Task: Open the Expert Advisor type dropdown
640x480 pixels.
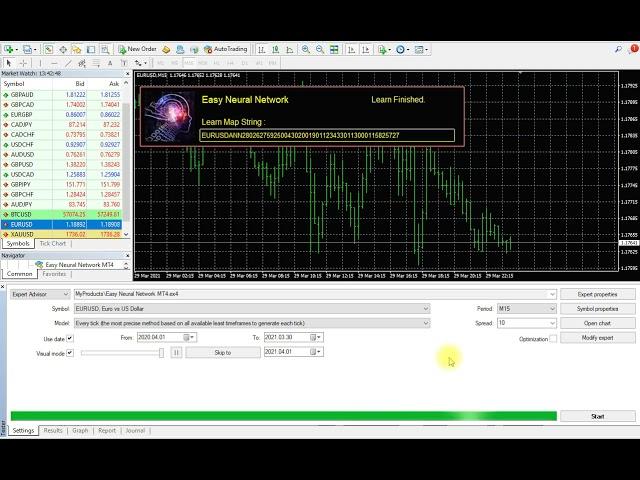Action: pos(40,294)
